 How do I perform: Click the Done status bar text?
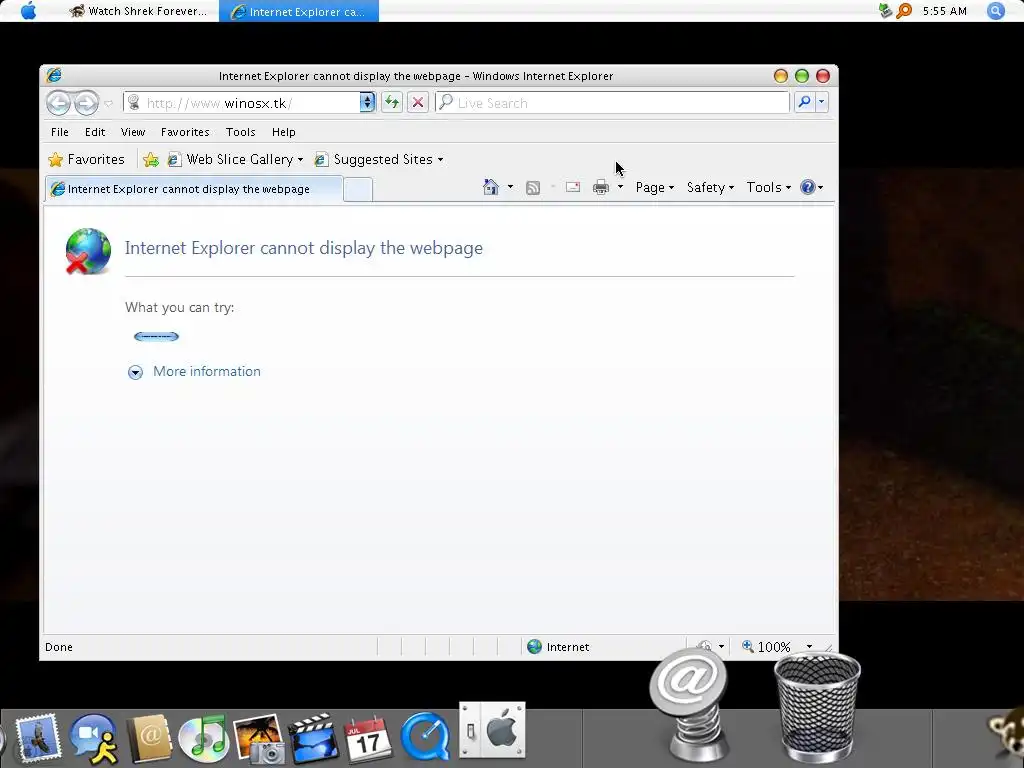59,647
